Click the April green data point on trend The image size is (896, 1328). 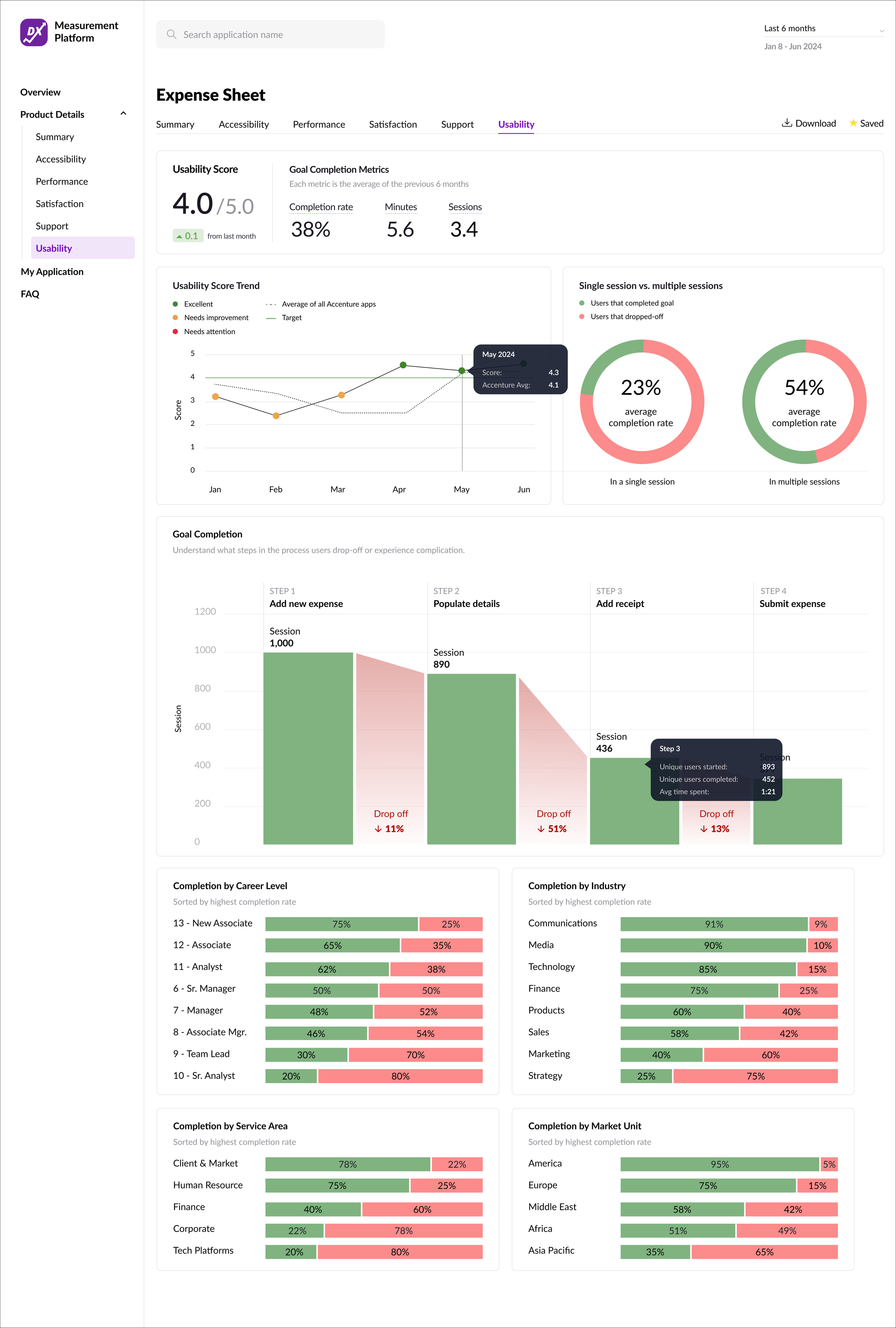pos(403,365)
